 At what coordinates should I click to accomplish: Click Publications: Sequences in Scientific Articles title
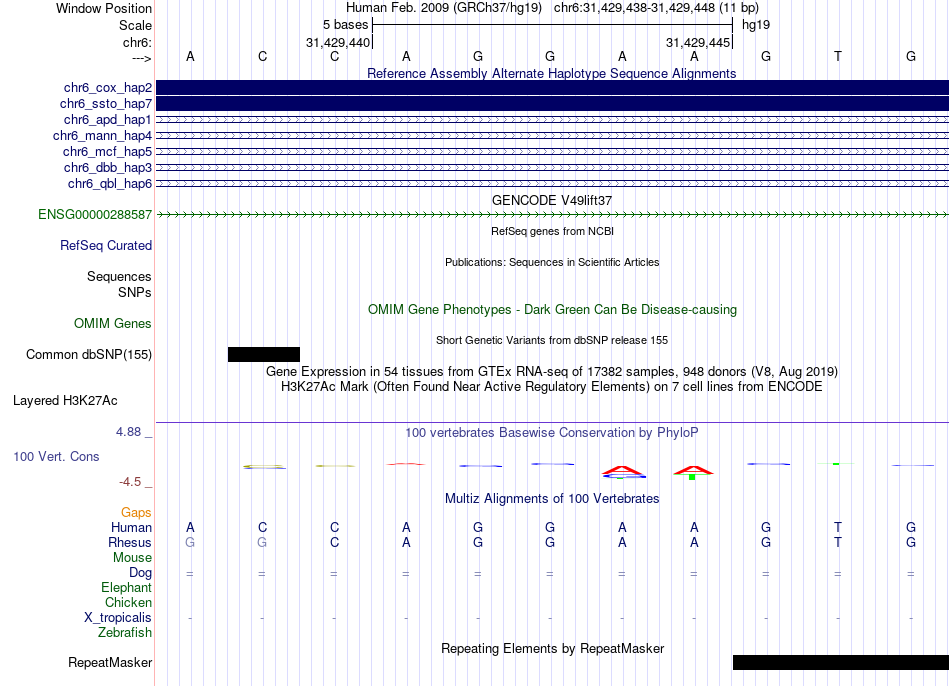coord(552,262)
